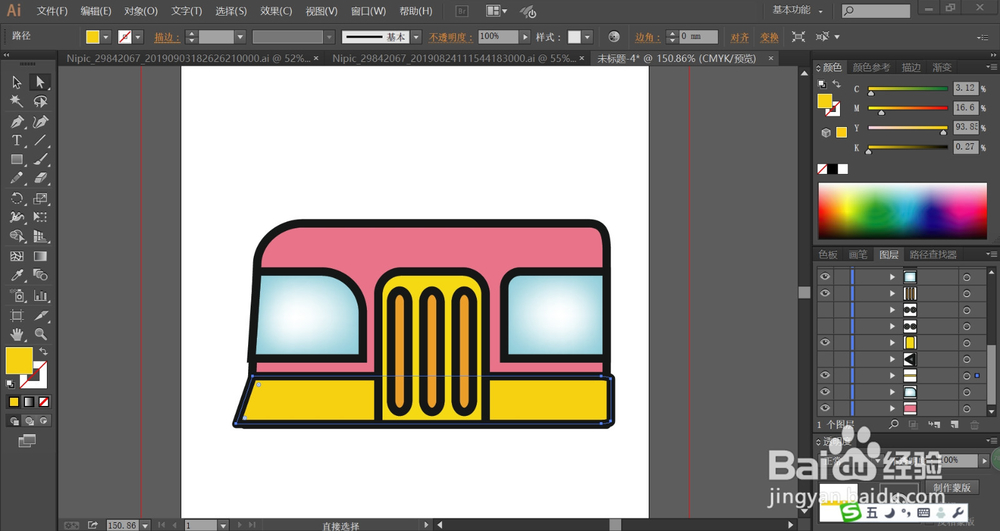Select the Pen tool
The height and width of the screenshot is (531, 1000).
tap(17, 121)
